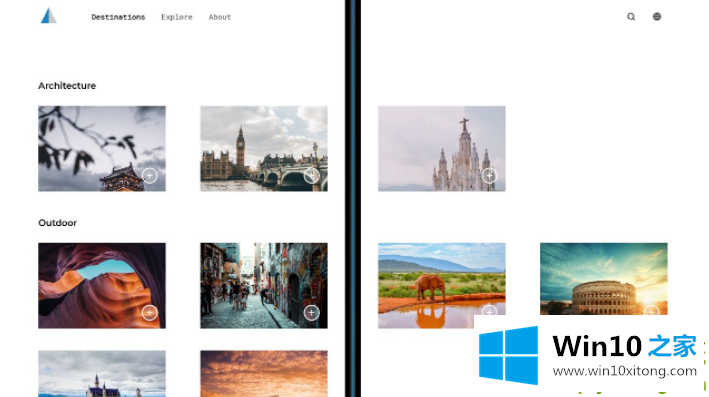Screen dimensions: 709x397
Task: Open the search icon in header
Action: point(631,17)
